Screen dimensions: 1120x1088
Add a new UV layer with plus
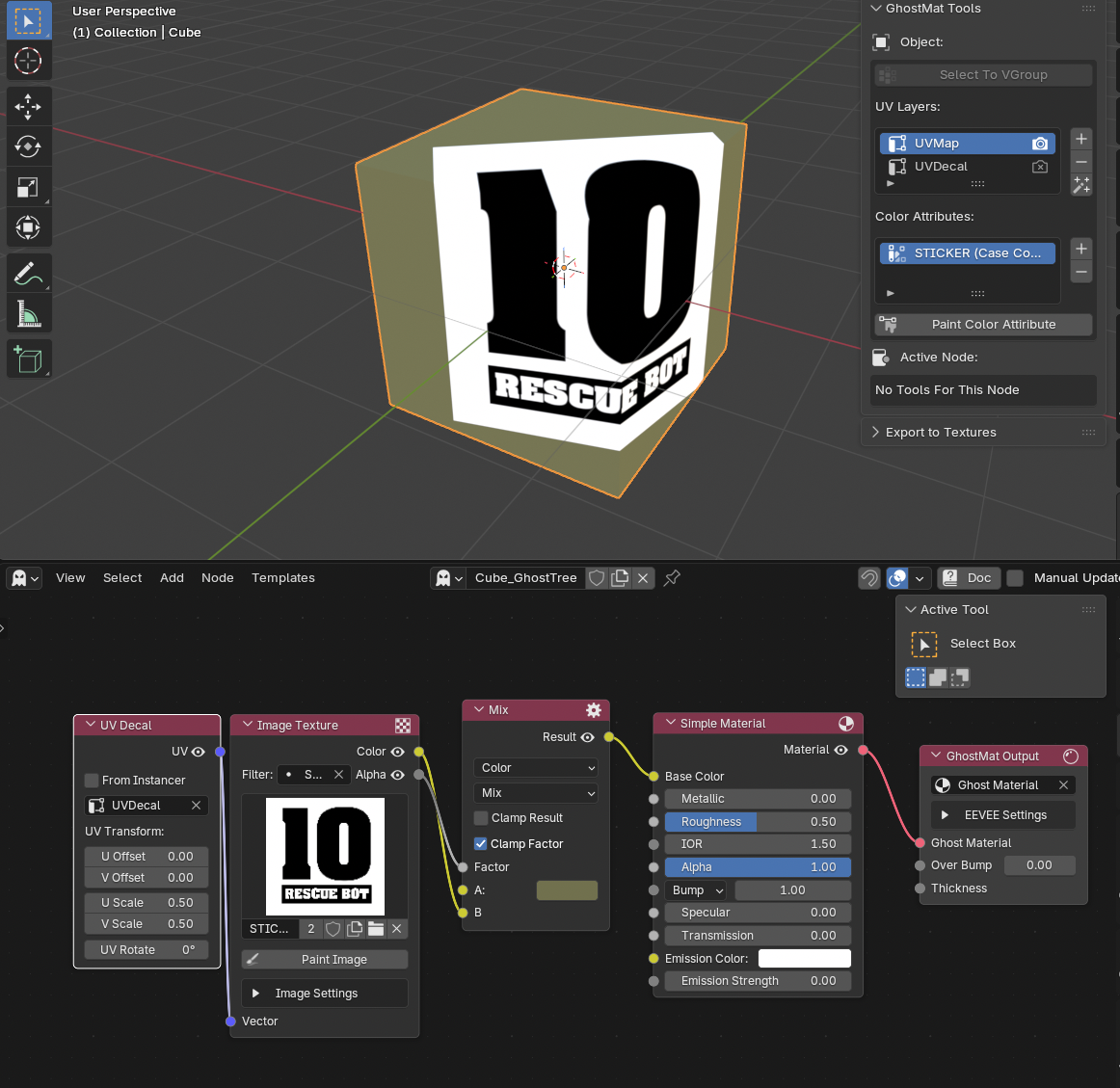[1081, 139]
